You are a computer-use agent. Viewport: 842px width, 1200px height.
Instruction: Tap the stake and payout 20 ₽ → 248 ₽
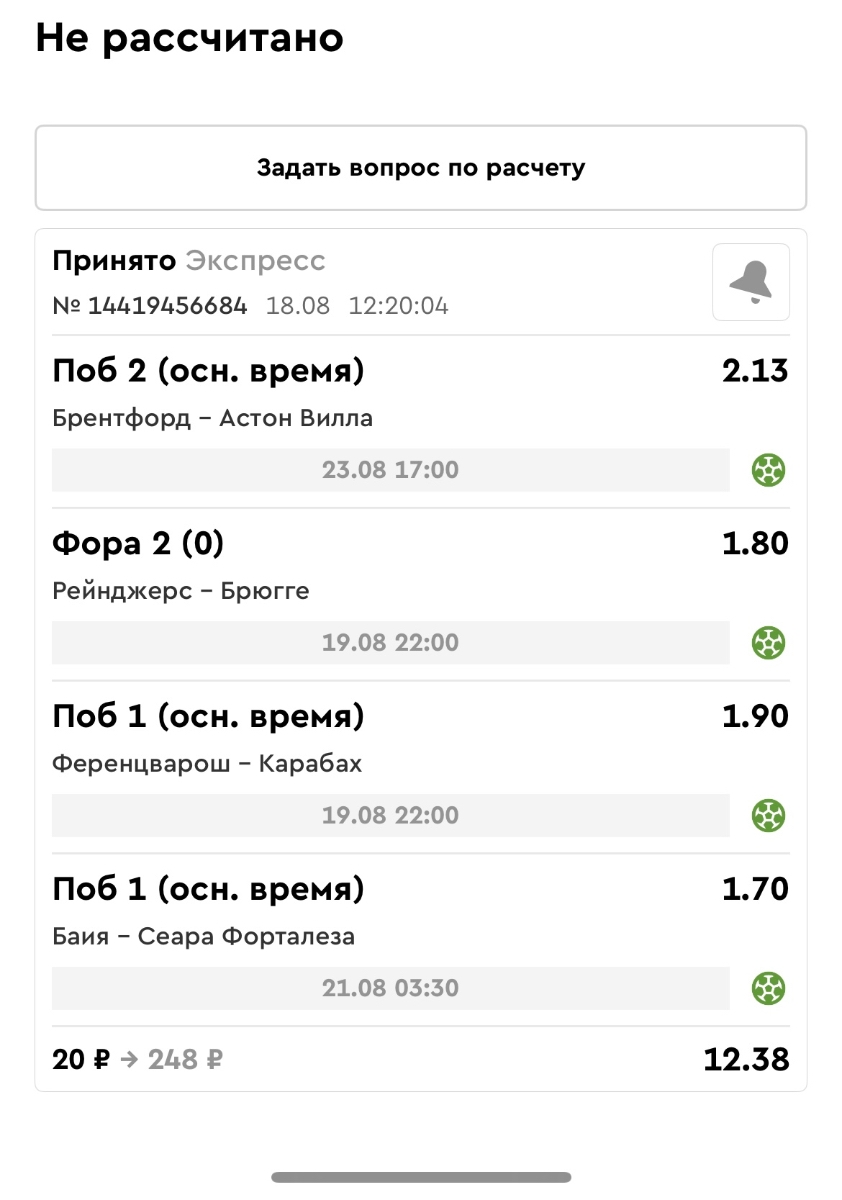[137, 1059]
